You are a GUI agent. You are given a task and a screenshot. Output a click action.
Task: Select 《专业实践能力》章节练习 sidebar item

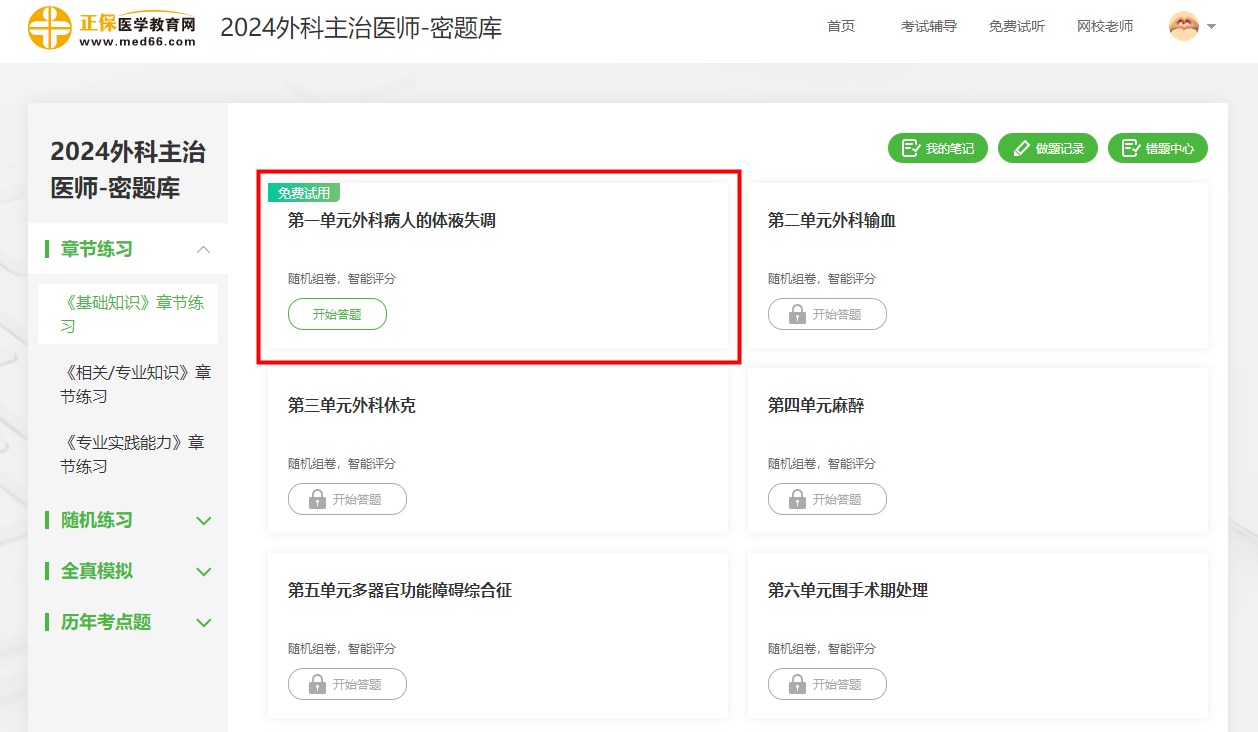point(132,454)
